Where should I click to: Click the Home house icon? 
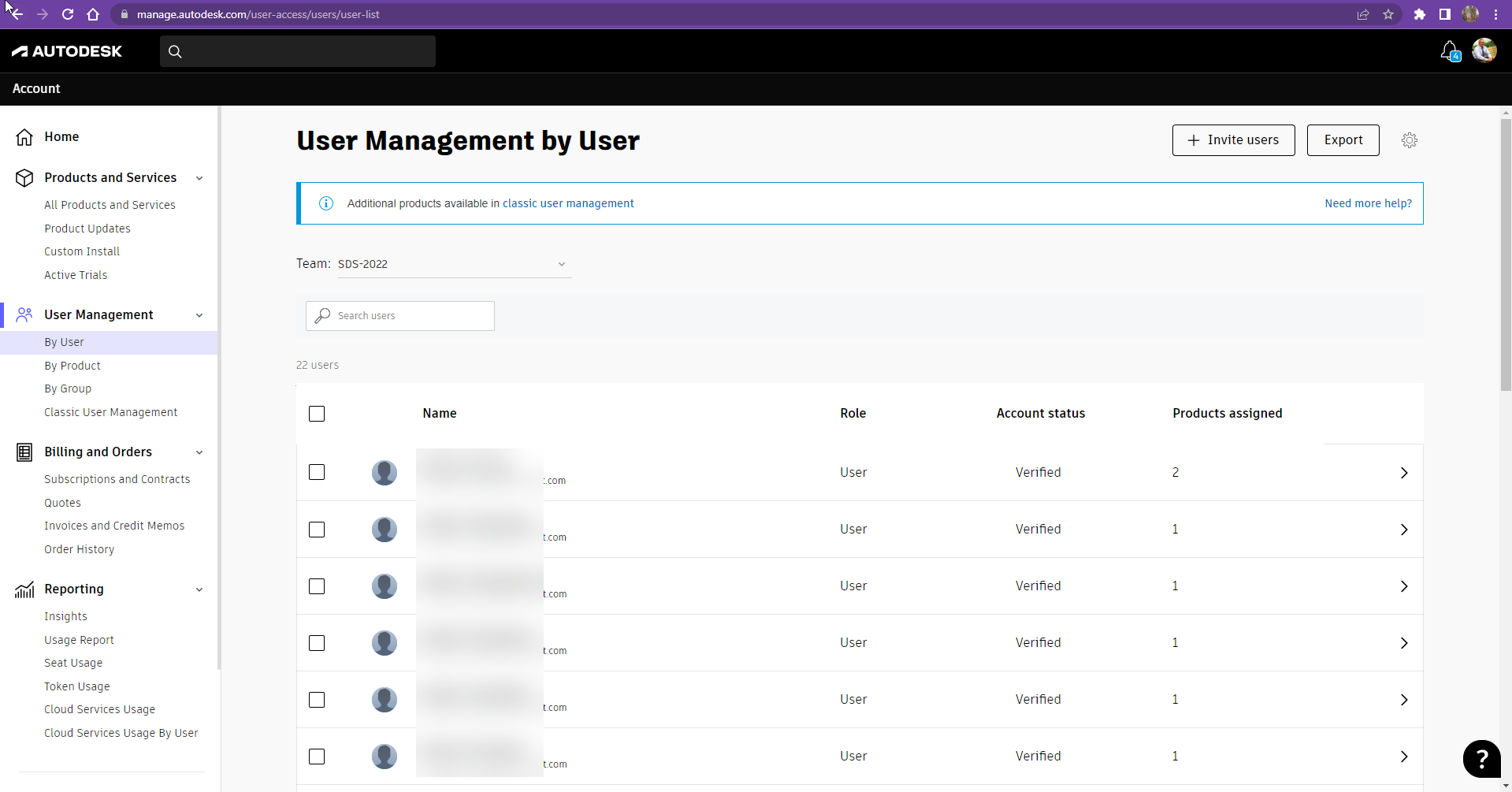pyautogui.click(x=24, y=137)
